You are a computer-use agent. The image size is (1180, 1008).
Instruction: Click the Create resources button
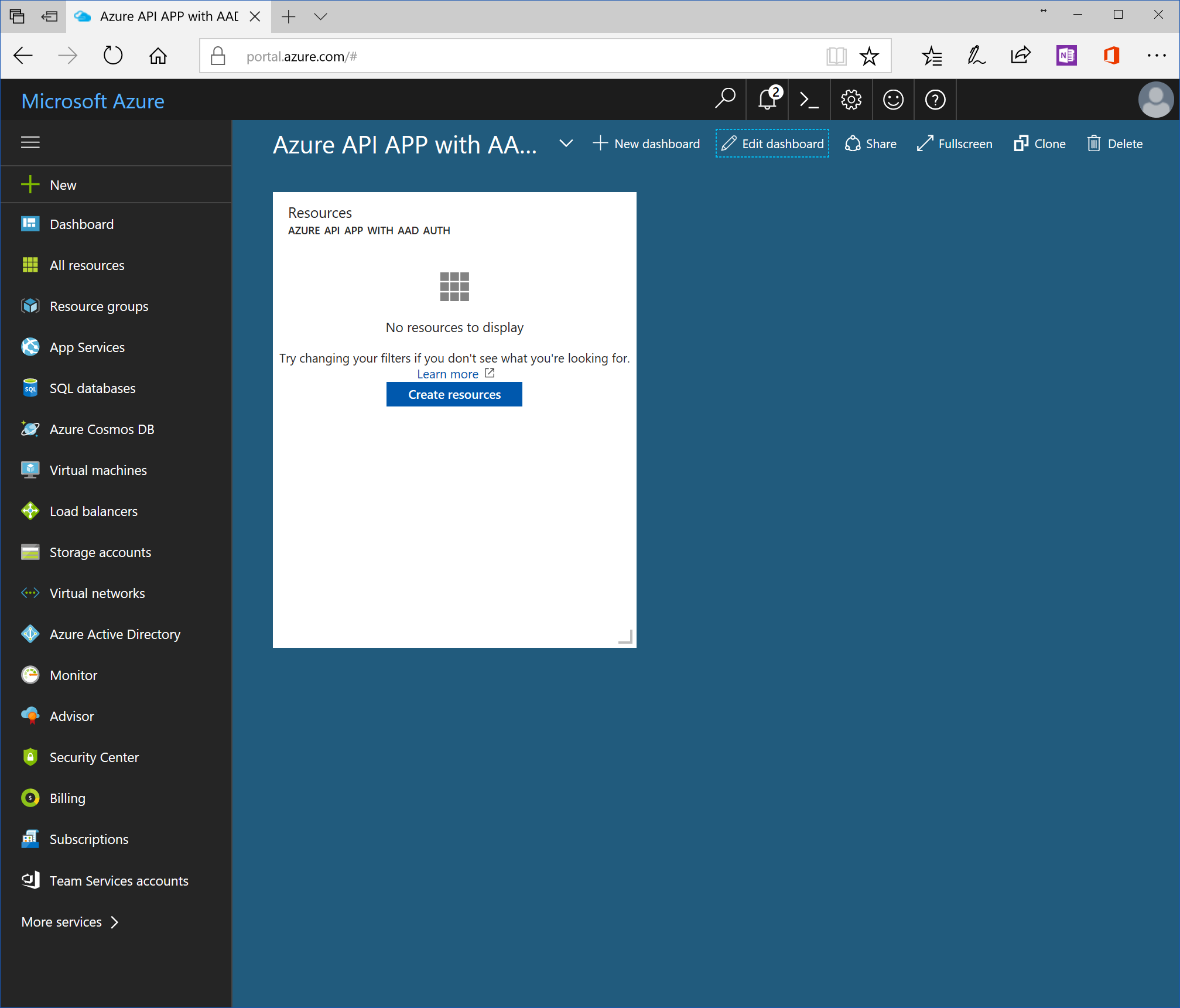pyautogui.click(x=454, y=395)
